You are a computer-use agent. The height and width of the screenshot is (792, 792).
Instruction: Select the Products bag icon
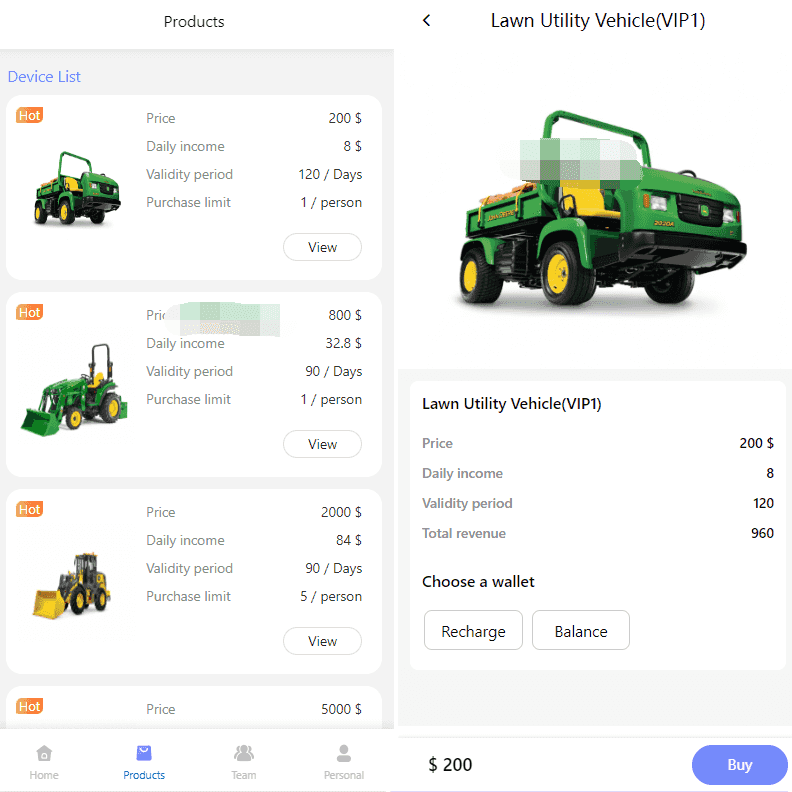pyautogui.click(x=144, y=753)
